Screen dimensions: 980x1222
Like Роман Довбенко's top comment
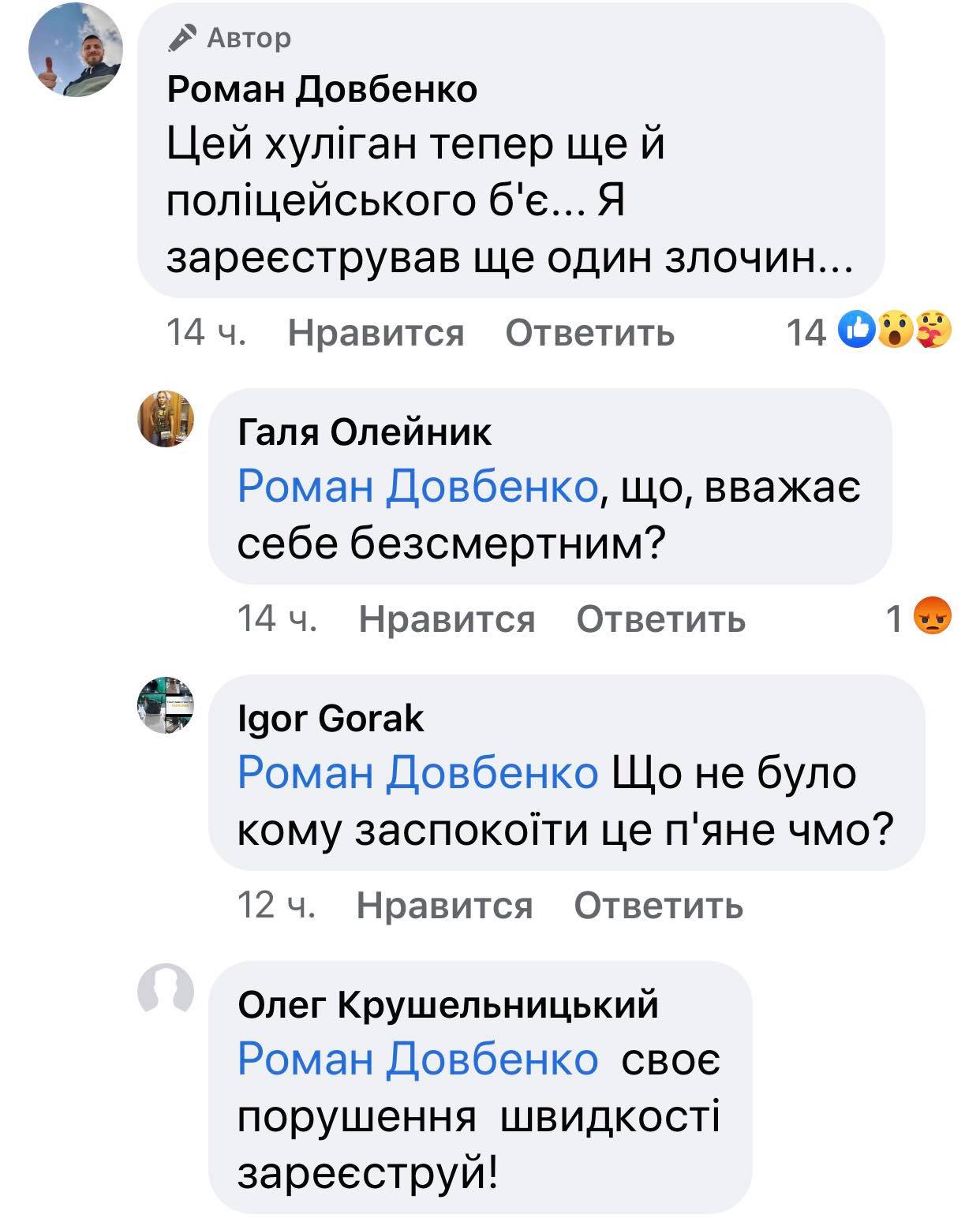(x=376, y=333)
